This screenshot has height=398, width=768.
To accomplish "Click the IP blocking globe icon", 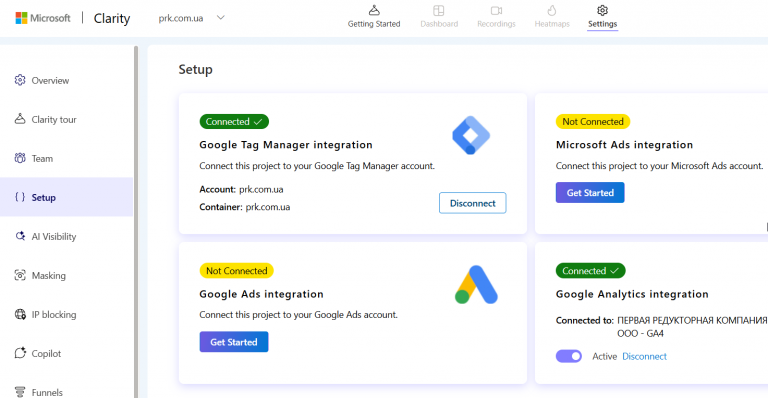I will [x=20, y=314].
